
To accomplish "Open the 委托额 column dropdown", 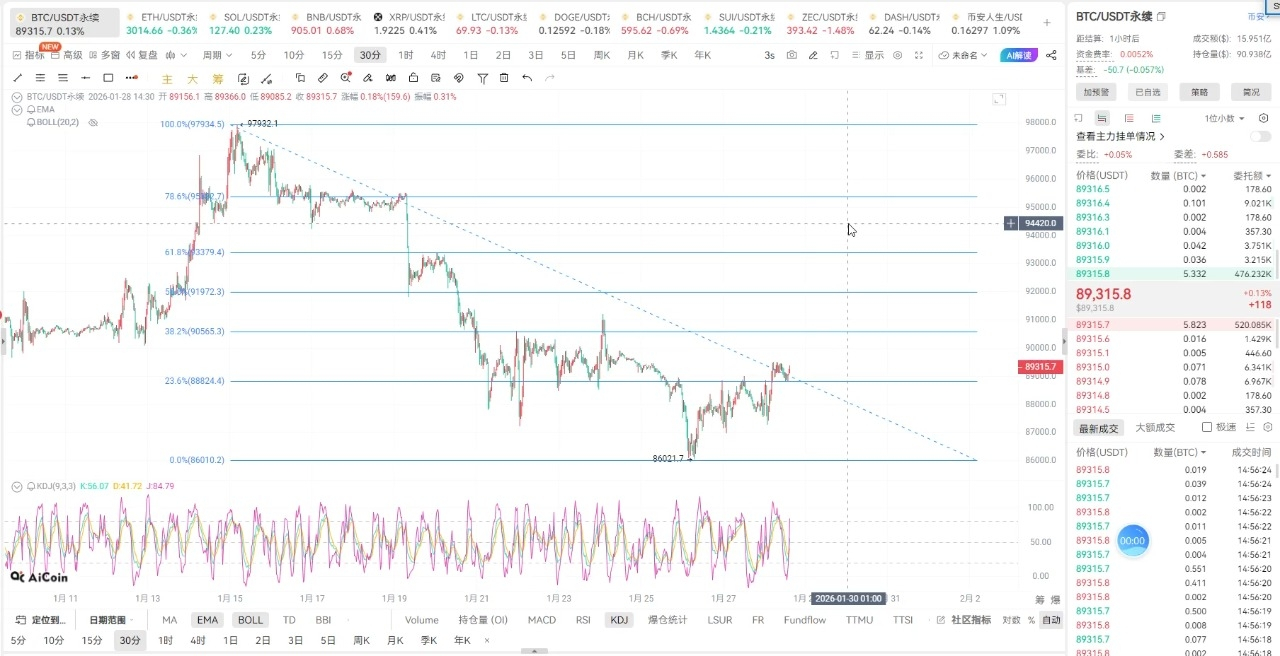I will click(1251, 175).
